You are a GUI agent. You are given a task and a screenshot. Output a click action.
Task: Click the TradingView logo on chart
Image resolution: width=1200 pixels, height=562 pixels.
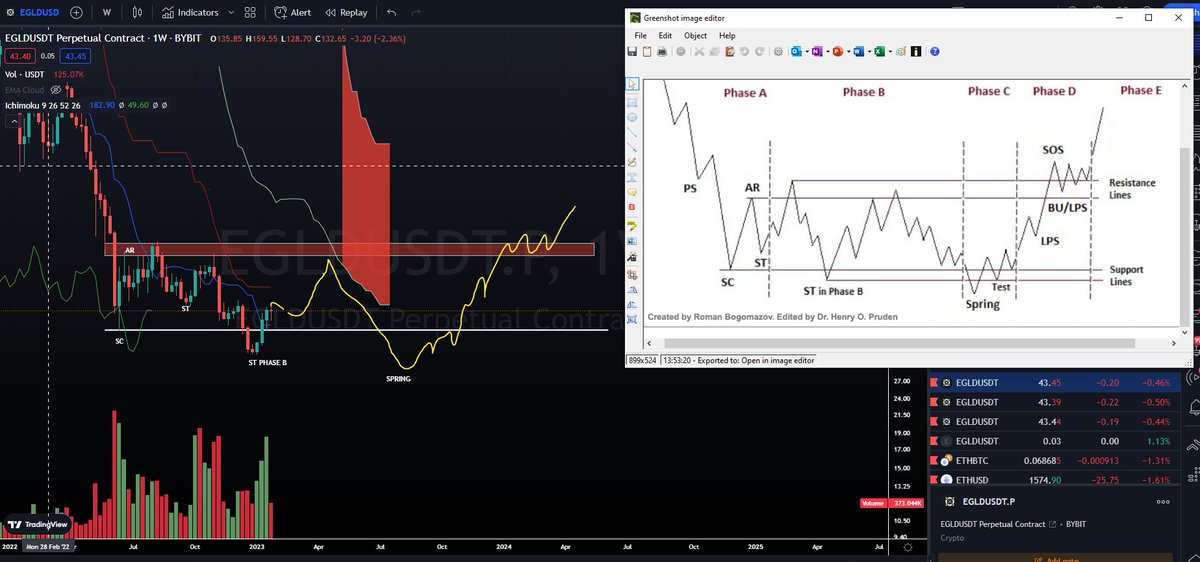coord(38,524)
